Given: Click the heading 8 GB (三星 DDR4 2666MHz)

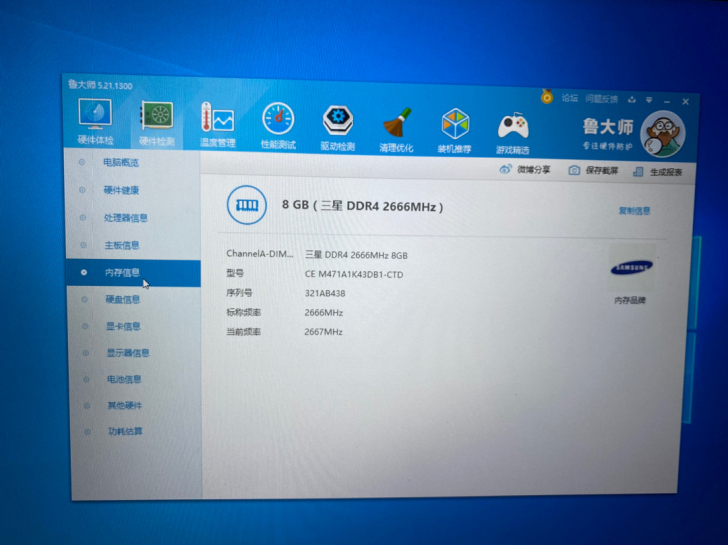Looking at the screenshot, I should 363,206.
